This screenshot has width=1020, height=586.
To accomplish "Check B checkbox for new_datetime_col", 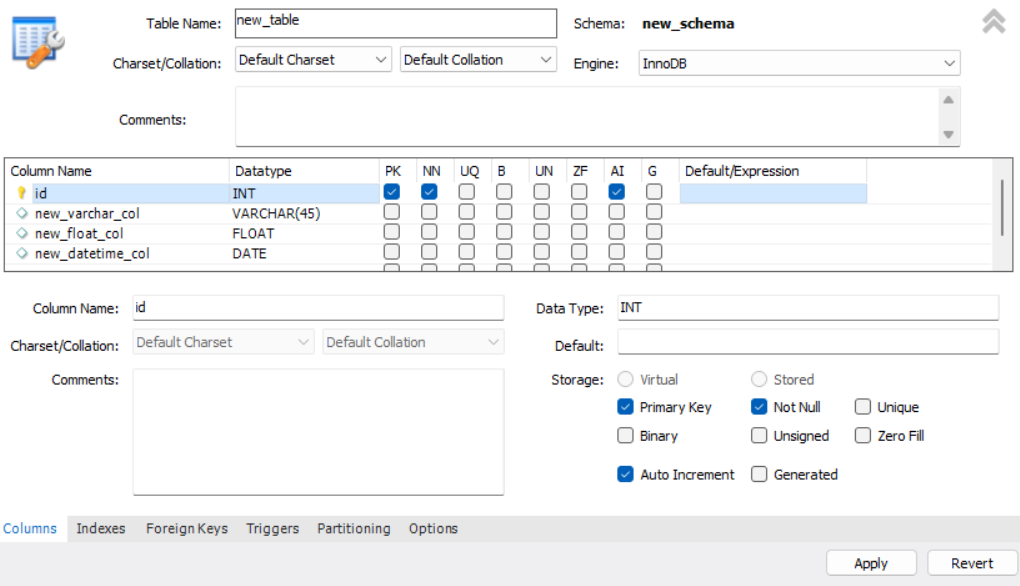I will tap(504, 252).
